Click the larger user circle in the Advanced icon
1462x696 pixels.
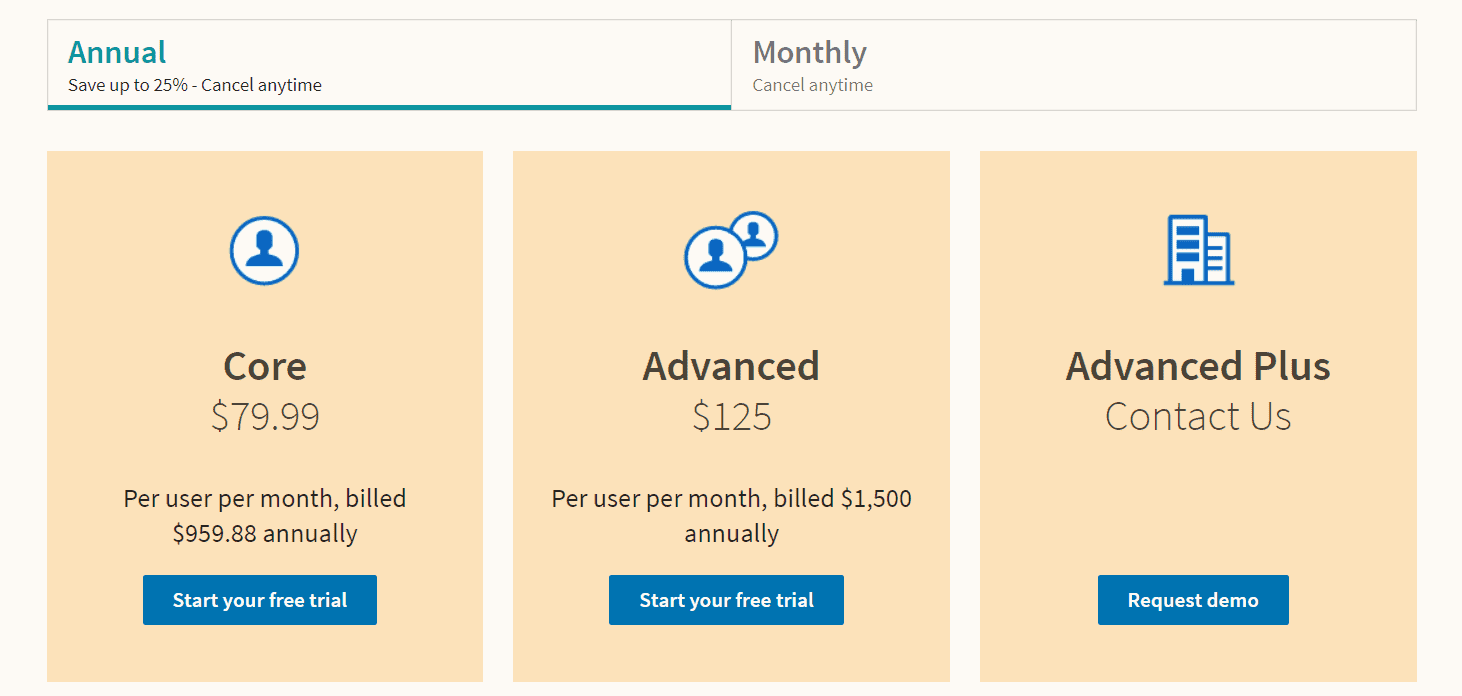[x=716, y=258]
